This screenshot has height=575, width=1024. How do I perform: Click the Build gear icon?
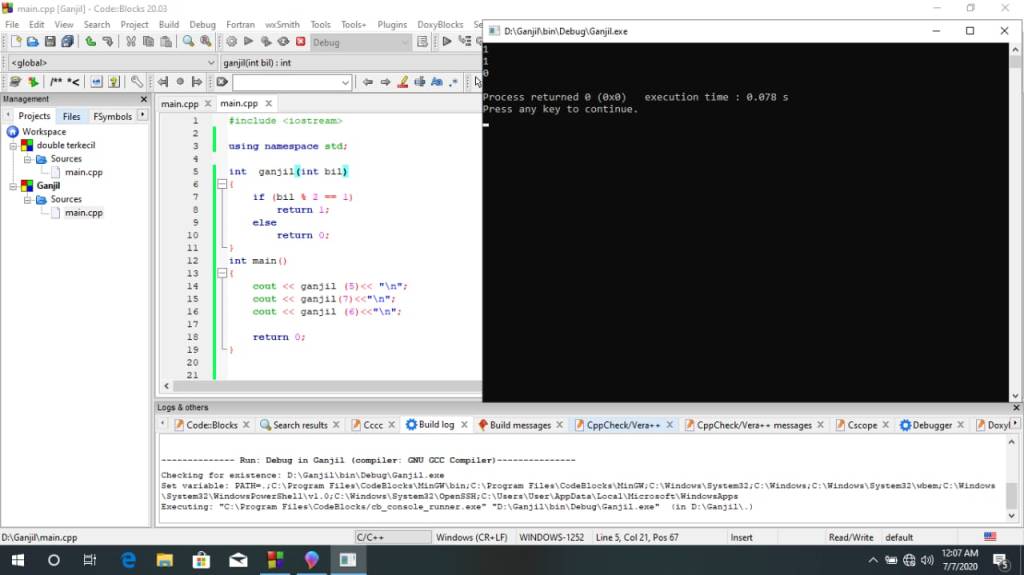232,42
